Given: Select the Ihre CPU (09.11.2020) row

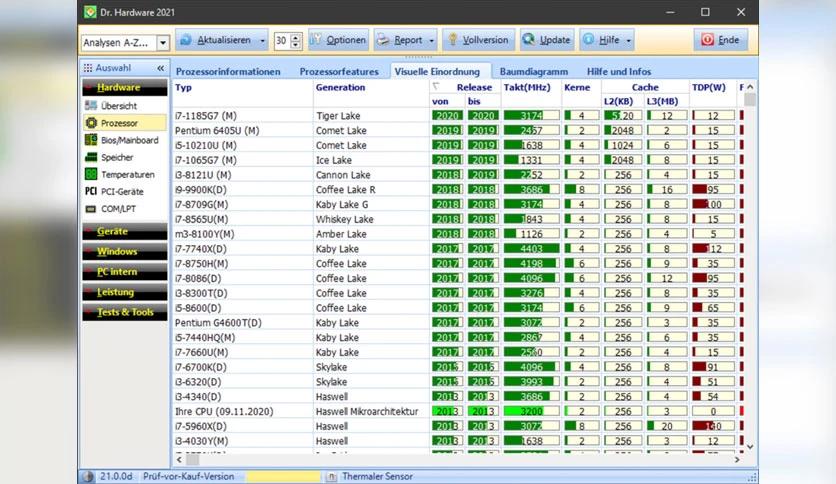Looking at the screenshot, I should [458, 411].
